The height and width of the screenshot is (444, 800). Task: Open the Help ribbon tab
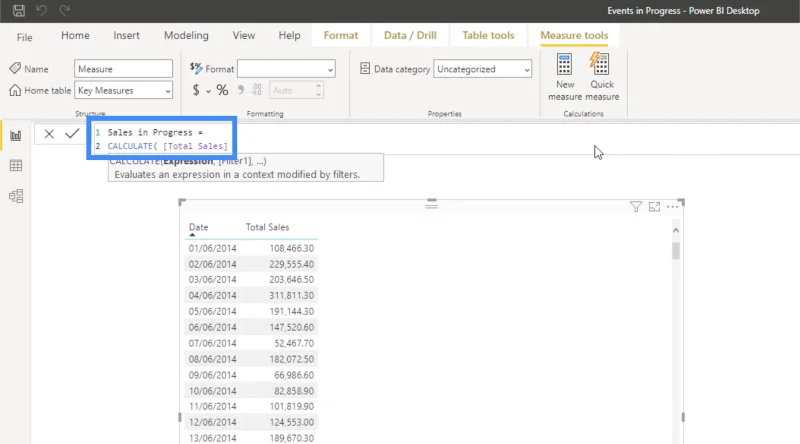[289, 35]
